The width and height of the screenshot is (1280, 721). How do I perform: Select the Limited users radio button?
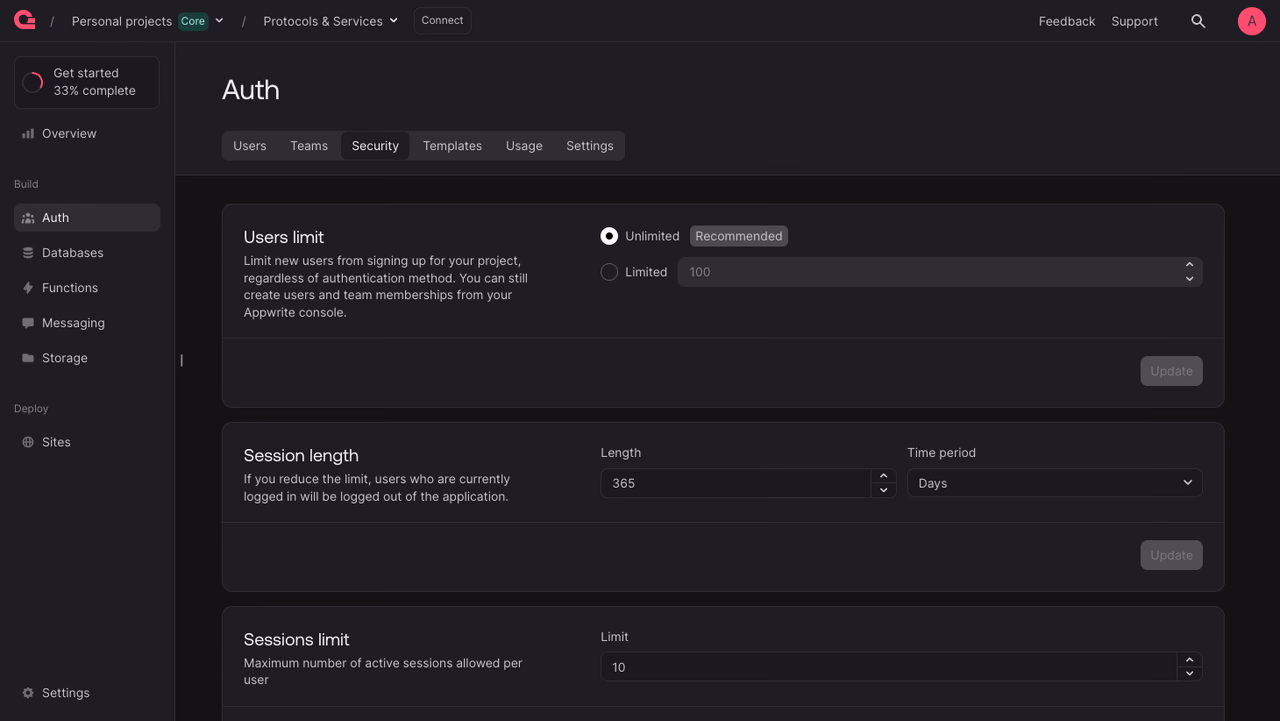click(609, 272)
